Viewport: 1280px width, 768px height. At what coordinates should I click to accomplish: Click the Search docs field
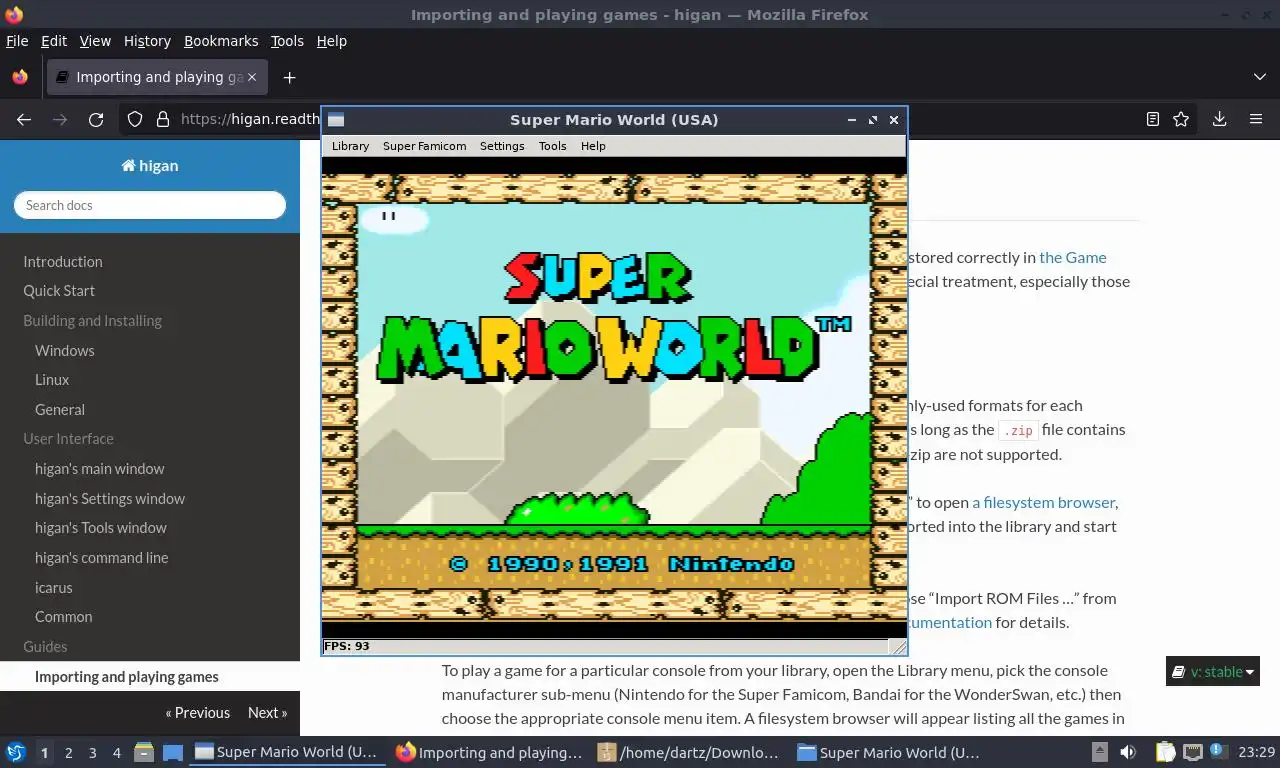[150, 205]
